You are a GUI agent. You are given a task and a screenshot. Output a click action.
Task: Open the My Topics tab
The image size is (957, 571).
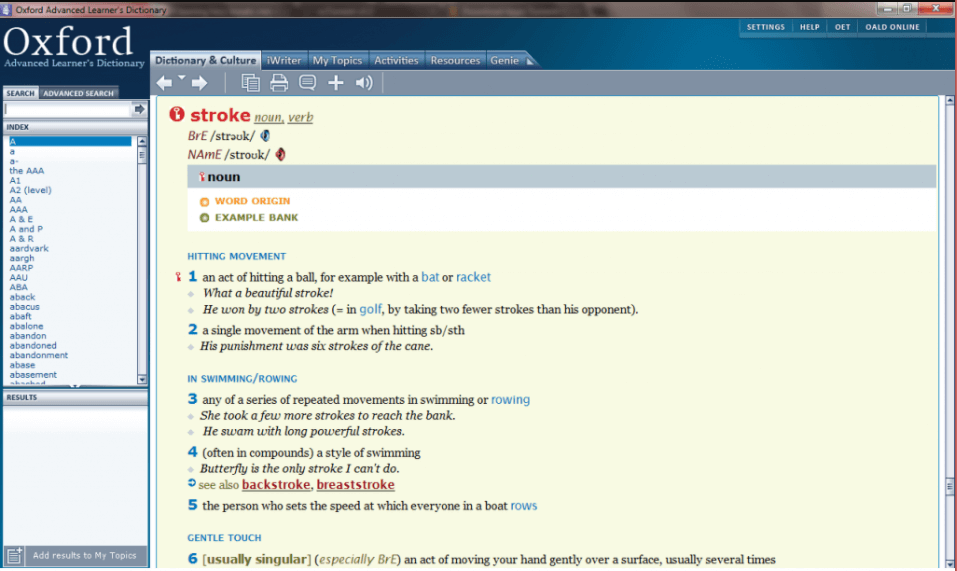click(339, 60)
